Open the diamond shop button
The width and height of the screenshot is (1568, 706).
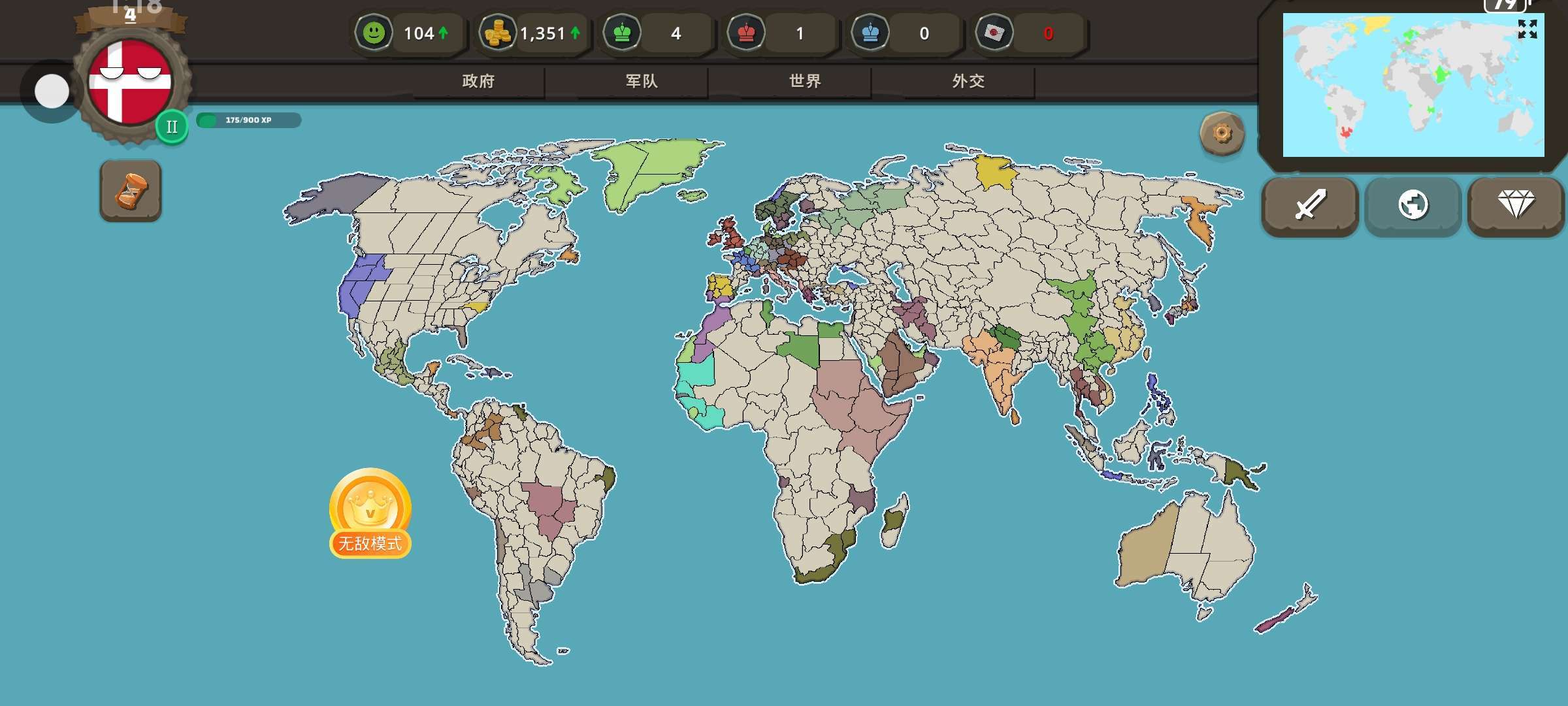click(x=1515, y=205)
